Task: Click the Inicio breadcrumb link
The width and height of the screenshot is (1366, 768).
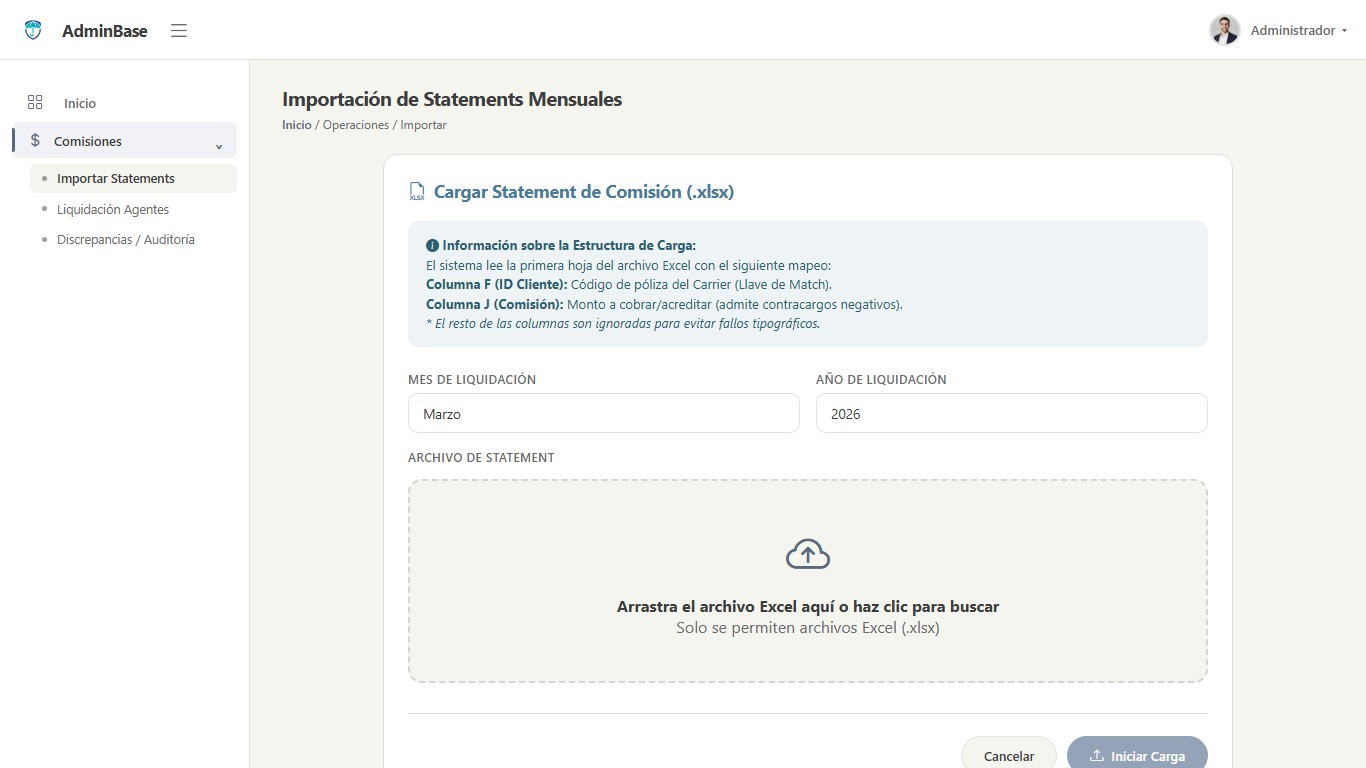Action: 297,125
